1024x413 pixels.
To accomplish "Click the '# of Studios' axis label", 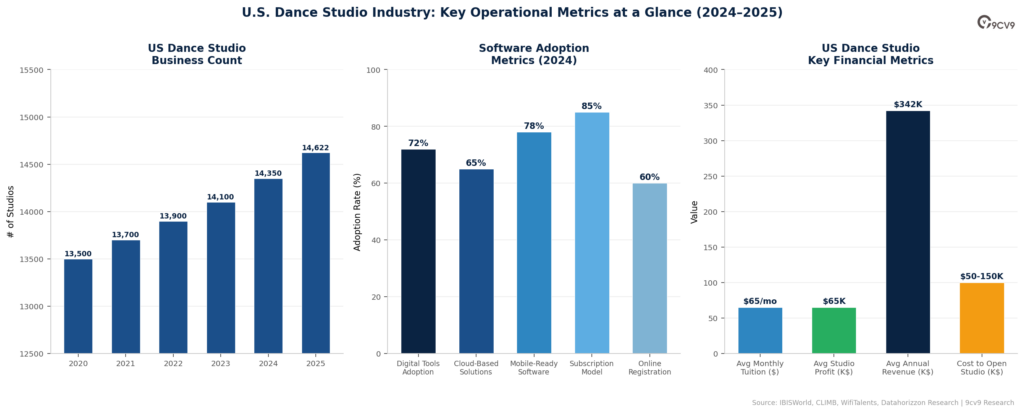I will (x=11, y=212).
